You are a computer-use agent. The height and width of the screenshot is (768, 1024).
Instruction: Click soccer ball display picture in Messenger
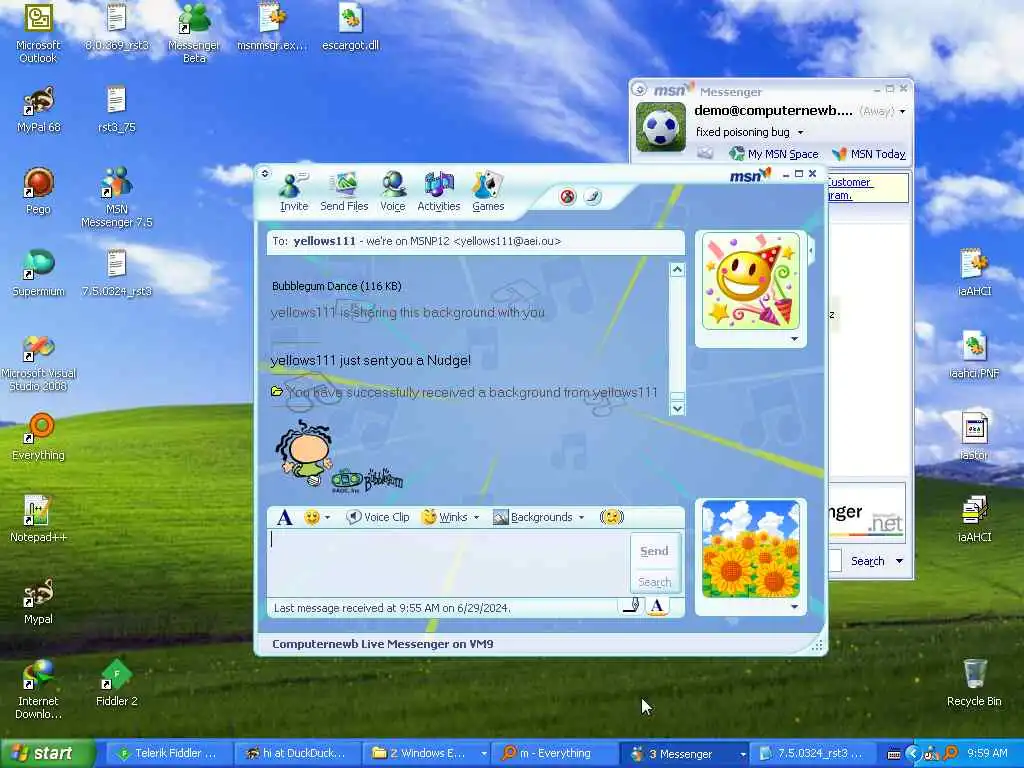click(x=661, y=127)
